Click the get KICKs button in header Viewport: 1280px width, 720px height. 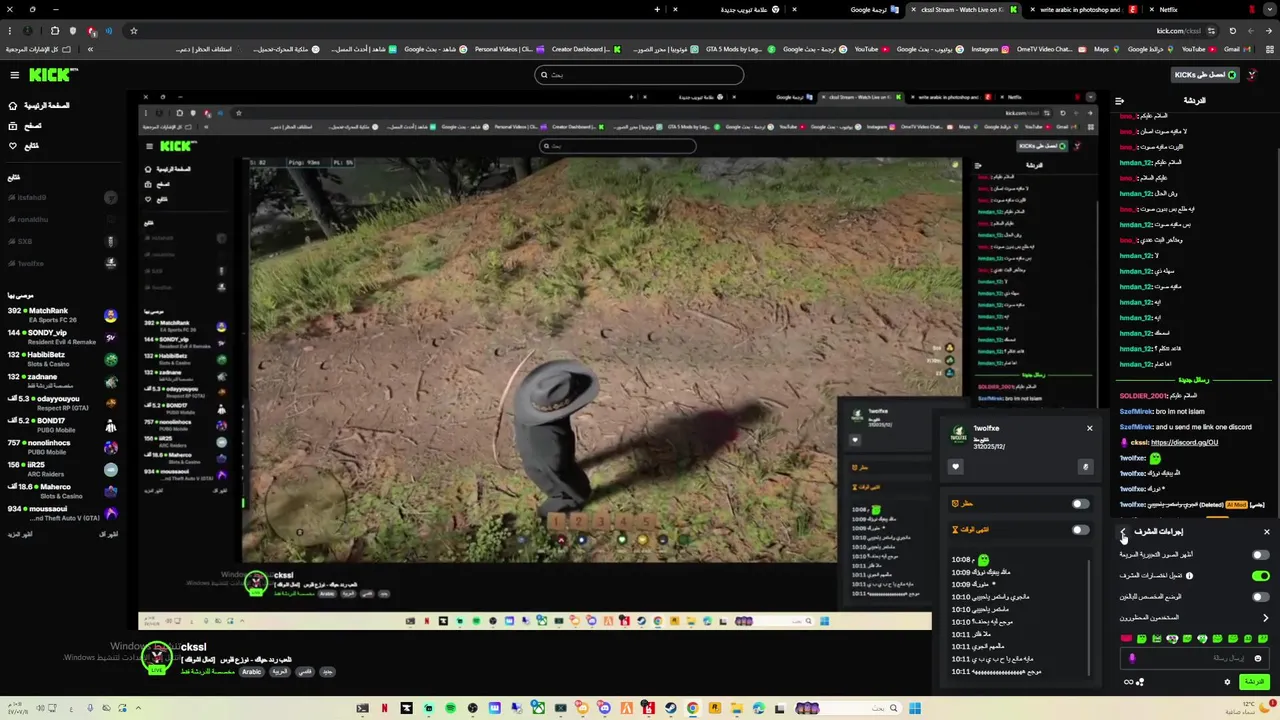tap(1205, 75)
